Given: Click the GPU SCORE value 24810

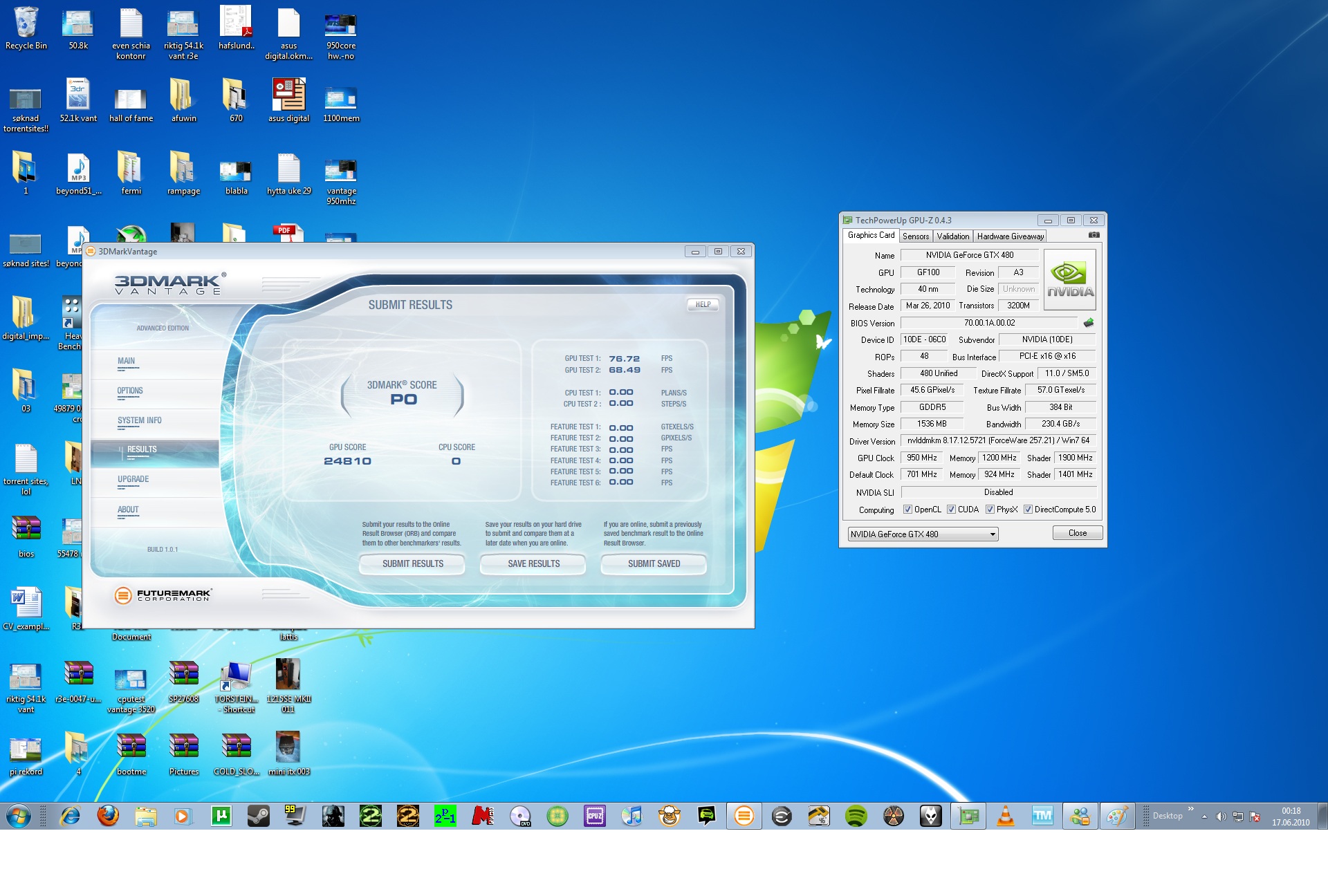Looking at the screenshot, I should 347,461.
